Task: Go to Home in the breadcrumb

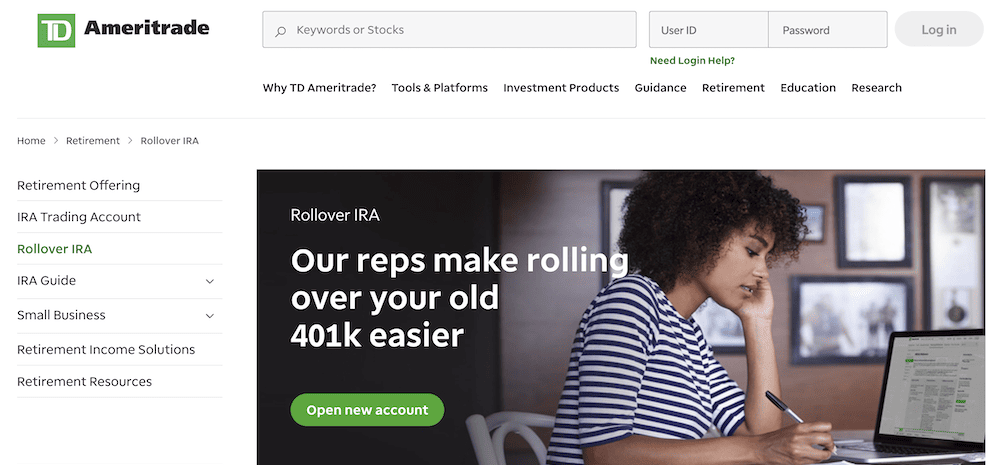Action: pos(31,141)
